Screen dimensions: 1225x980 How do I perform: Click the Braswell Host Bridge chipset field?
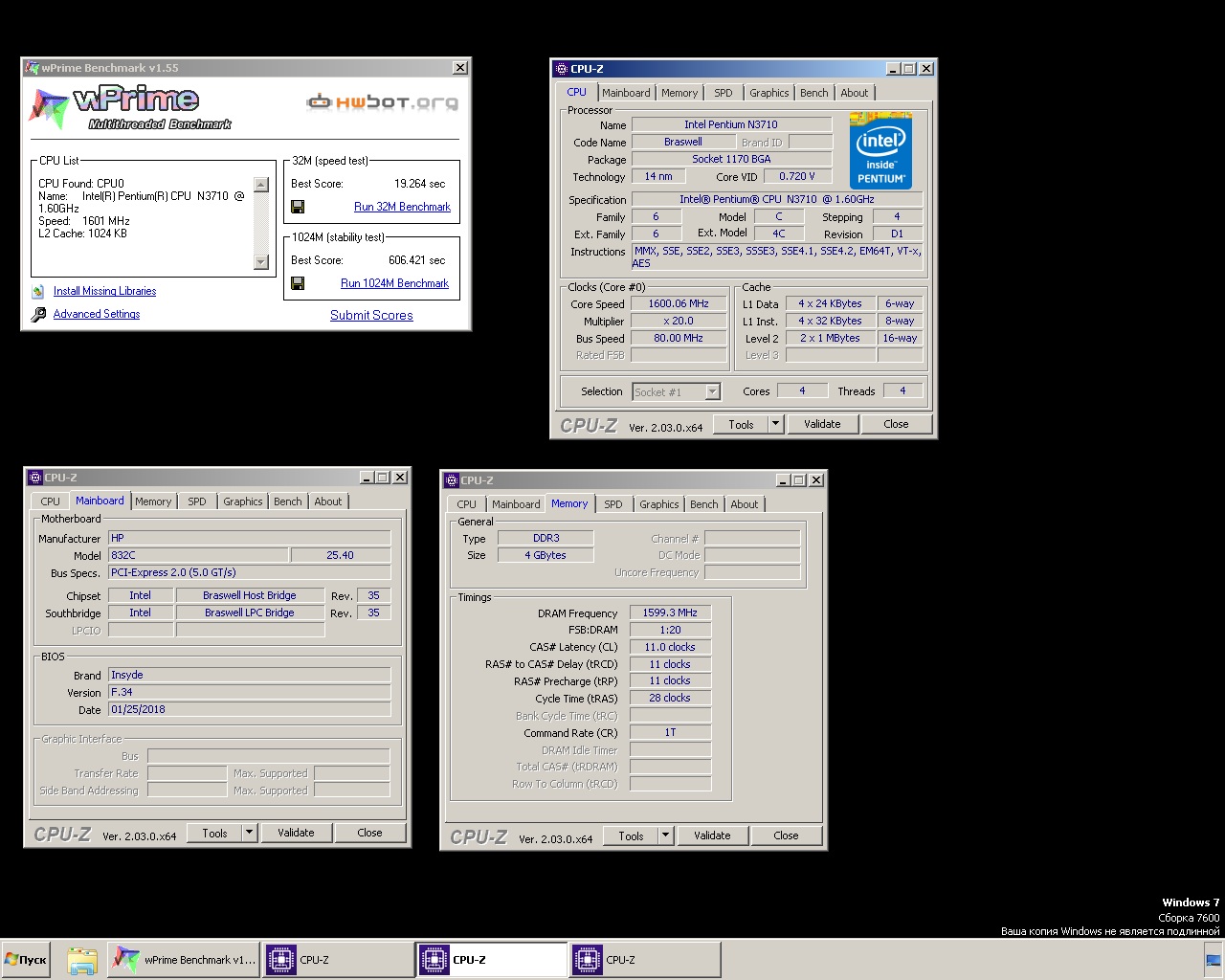pyautogui.click(x=250, y=595)
